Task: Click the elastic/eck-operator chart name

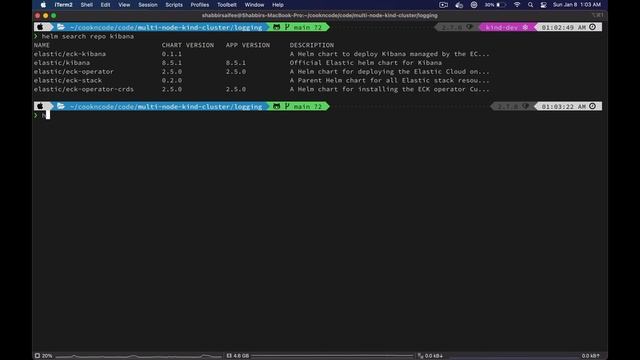Action: click(74, 71)
